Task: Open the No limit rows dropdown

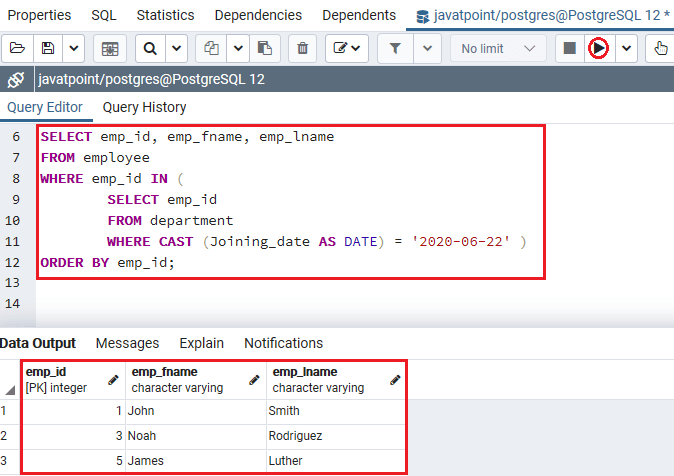Action: coord(497,48)
